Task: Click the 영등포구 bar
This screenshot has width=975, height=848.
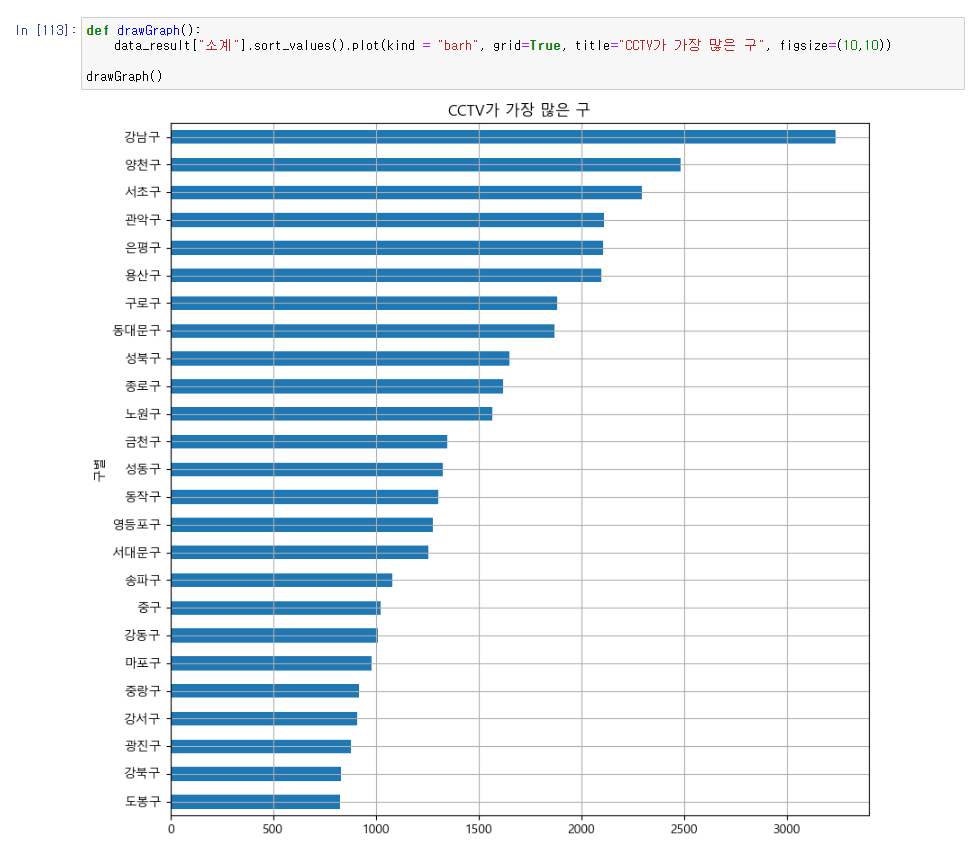Action: 302,525
